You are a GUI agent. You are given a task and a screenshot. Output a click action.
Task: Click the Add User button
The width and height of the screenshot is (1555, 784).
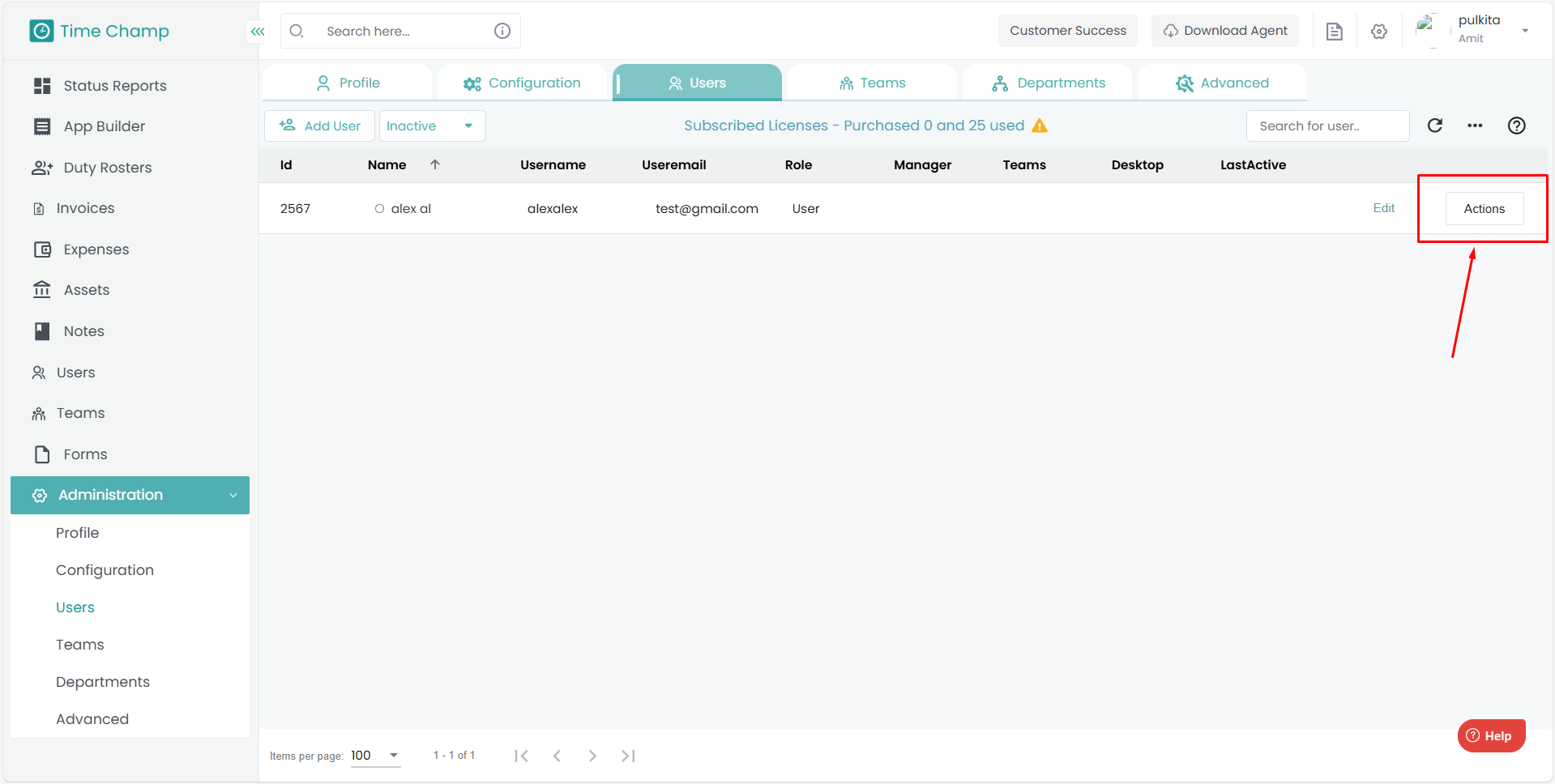point(319,126)
